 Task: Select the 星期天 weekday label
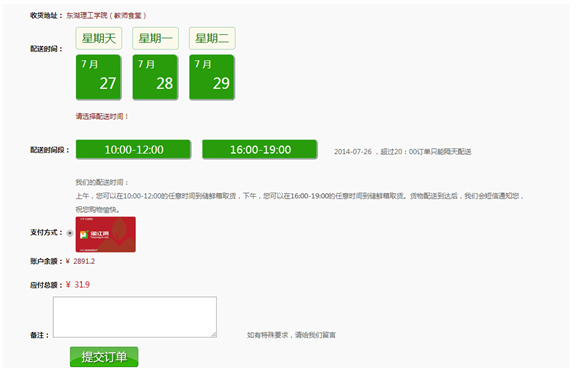(x=99, y=38)
